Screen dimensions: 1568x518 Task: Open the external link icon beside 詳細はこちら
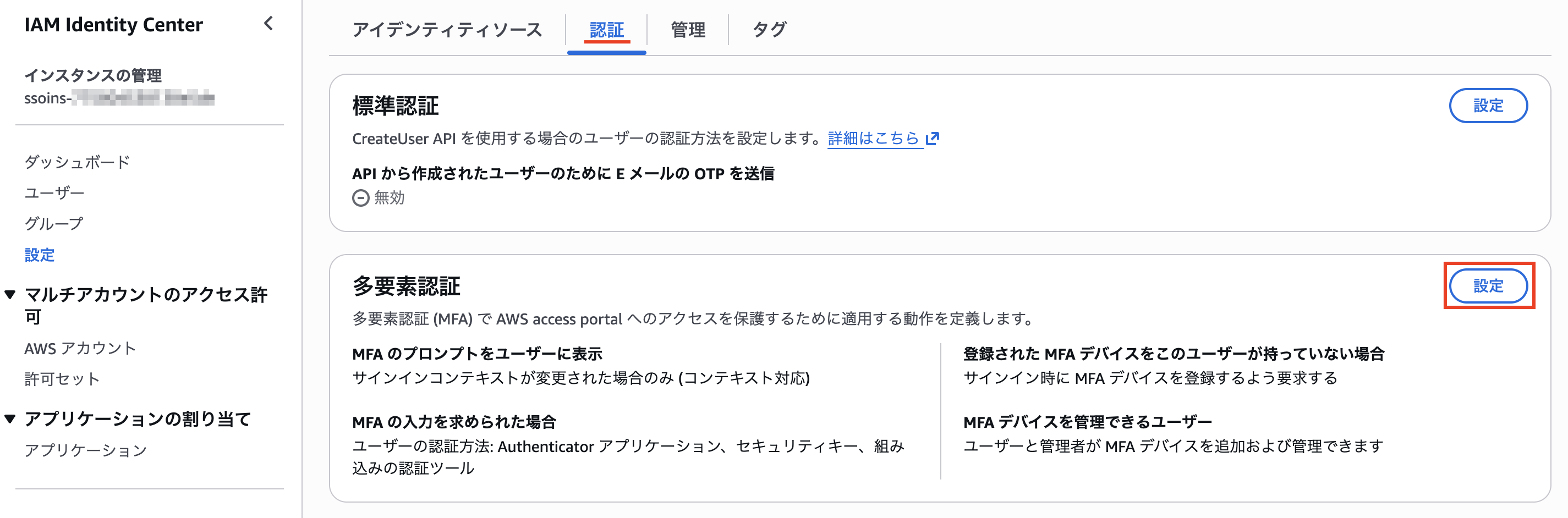point(931,138)
